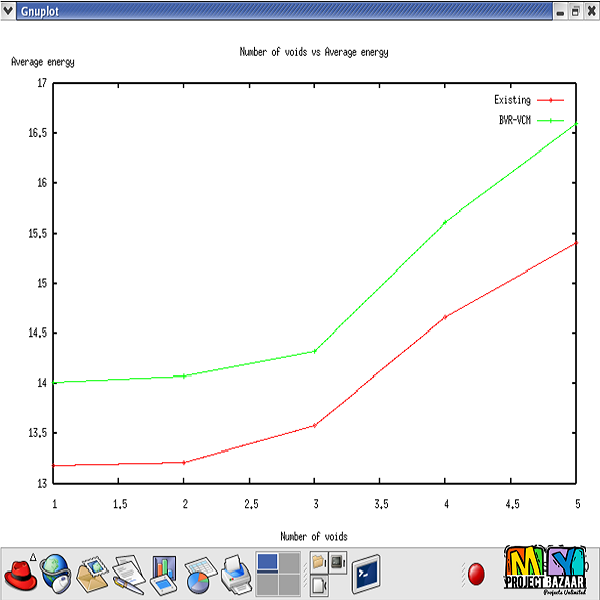This screenshot has height=600, width=600.
Task: Launch the web browser globe icon
Action: click(x=56, y=574)
